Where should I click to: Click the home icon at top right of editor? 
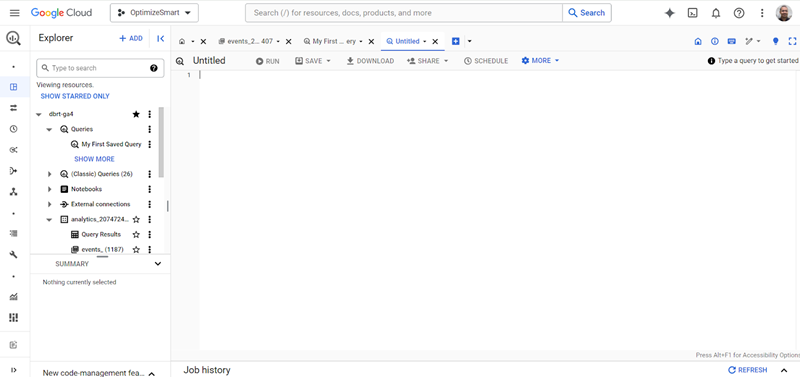pos(698,41)
